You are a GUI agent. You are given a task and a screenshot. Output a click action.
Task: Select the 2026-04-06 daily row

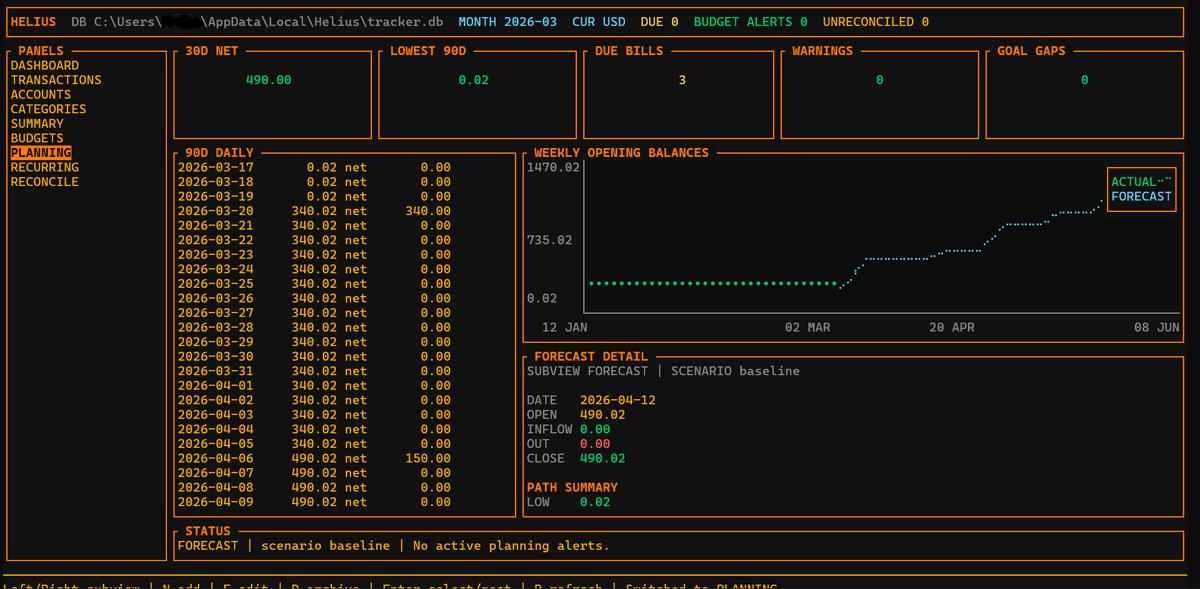pyautogui.click(x=314, y=458)
